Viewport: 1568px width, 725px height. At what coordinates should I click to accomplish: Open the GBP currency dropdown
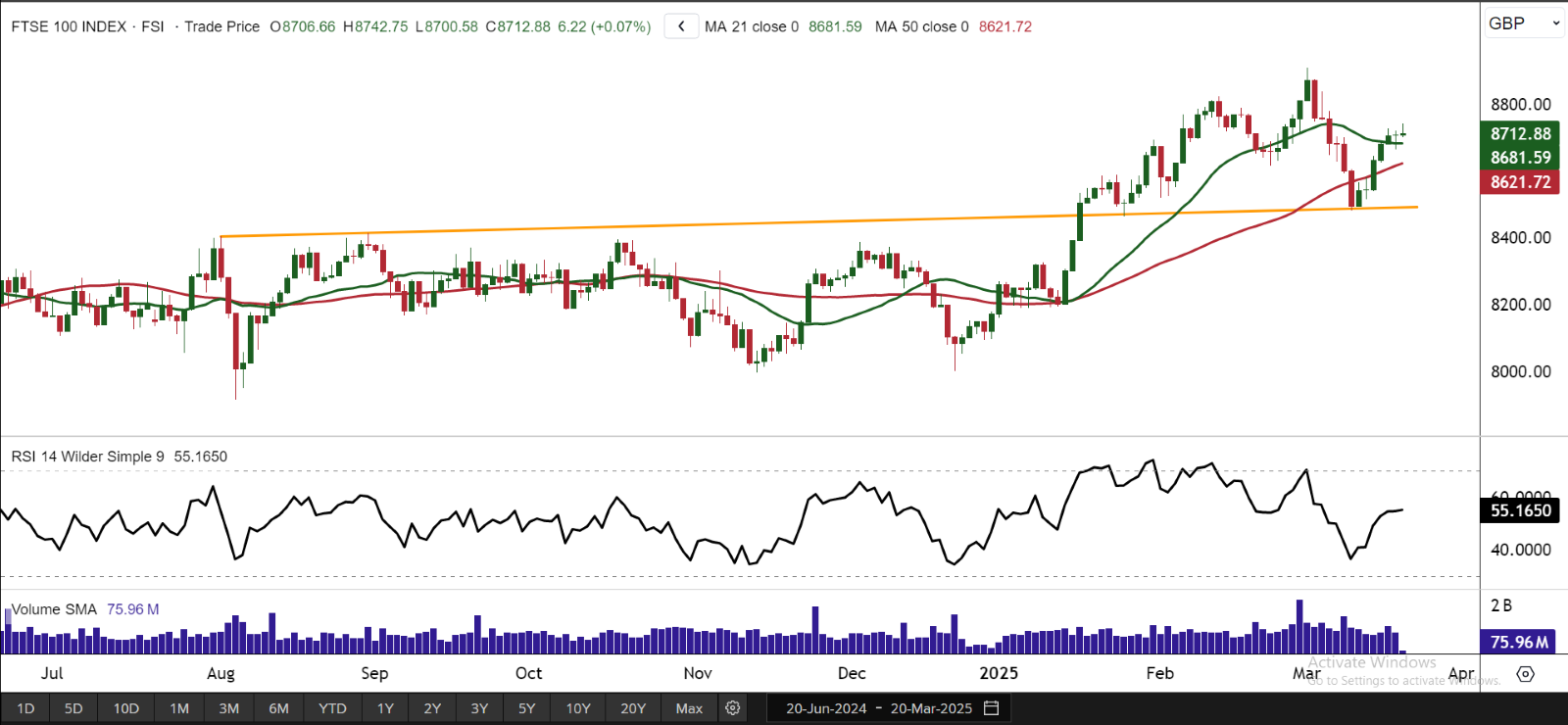[1524, 24]
